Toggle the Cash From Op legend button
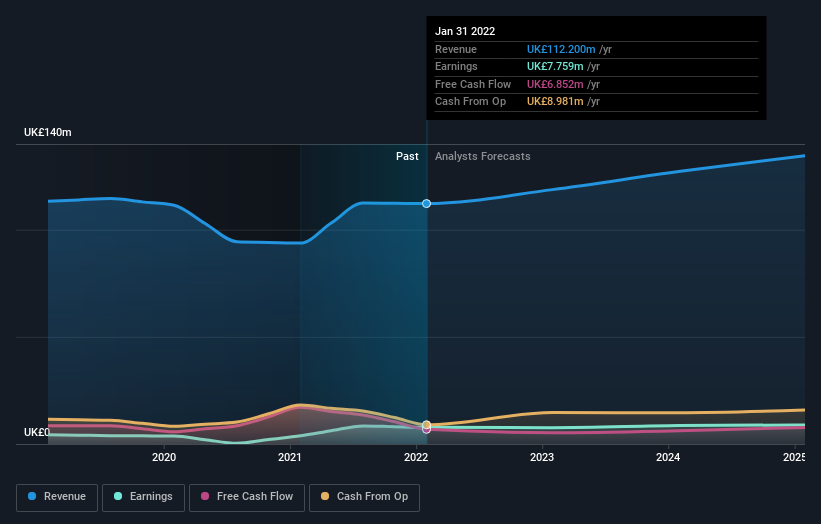The image size is (821, 524). click(364, 497)
